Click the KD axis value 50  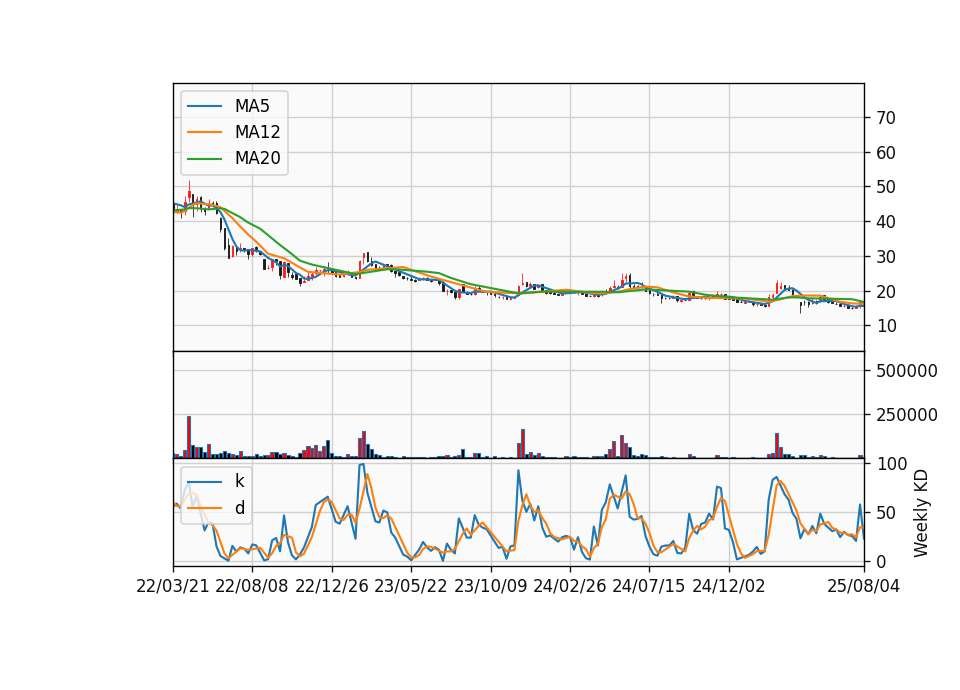tap(886, 512)
